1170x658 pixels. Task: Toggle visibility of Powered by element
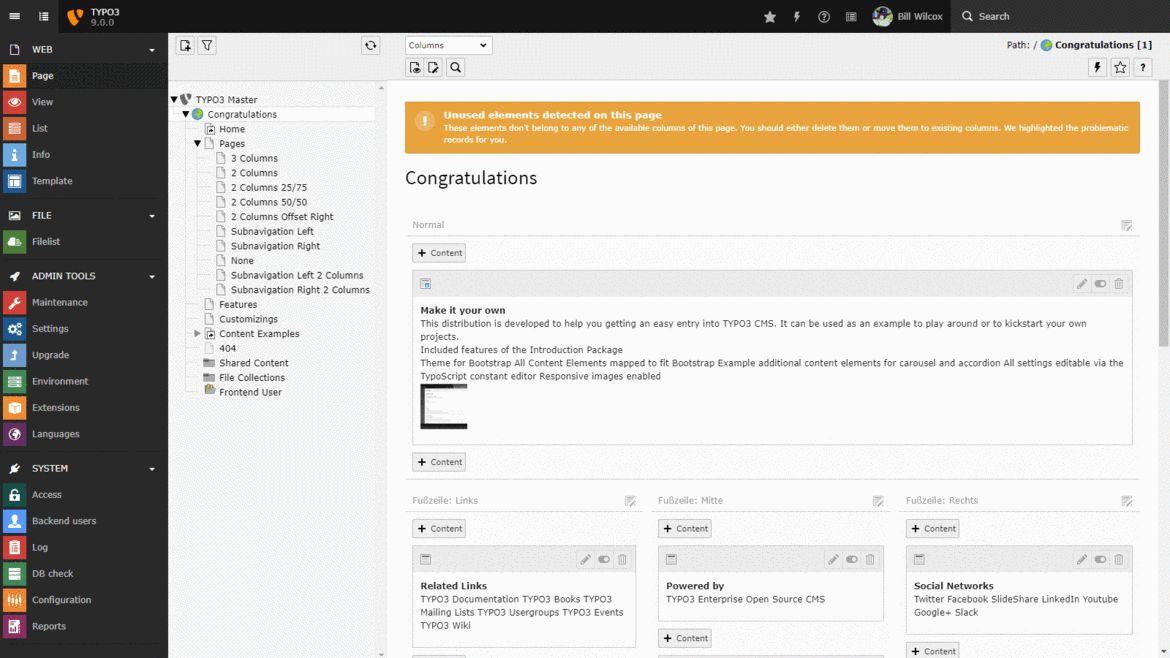pos(851,559)
